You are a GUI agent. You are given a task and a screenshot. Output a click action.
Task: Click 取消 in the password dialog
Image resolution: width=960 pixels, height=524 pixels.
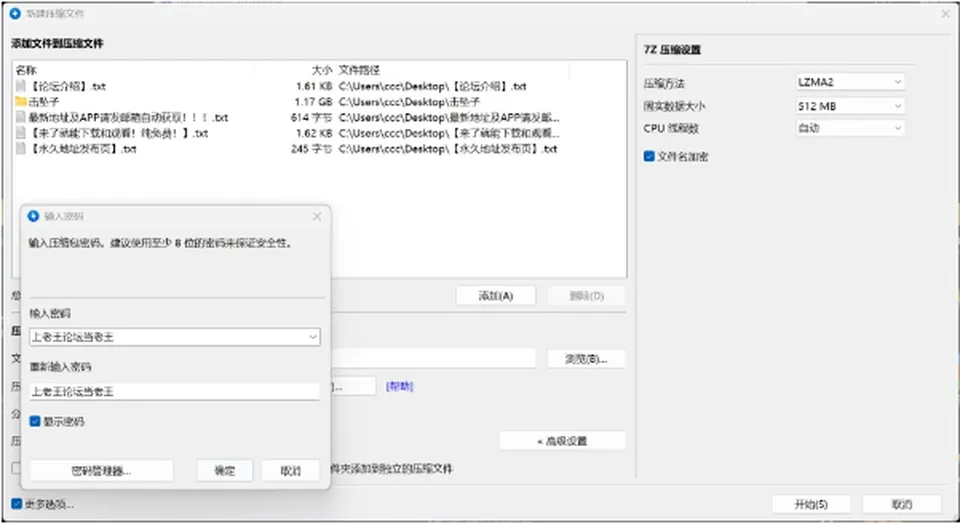coord(291,470)
